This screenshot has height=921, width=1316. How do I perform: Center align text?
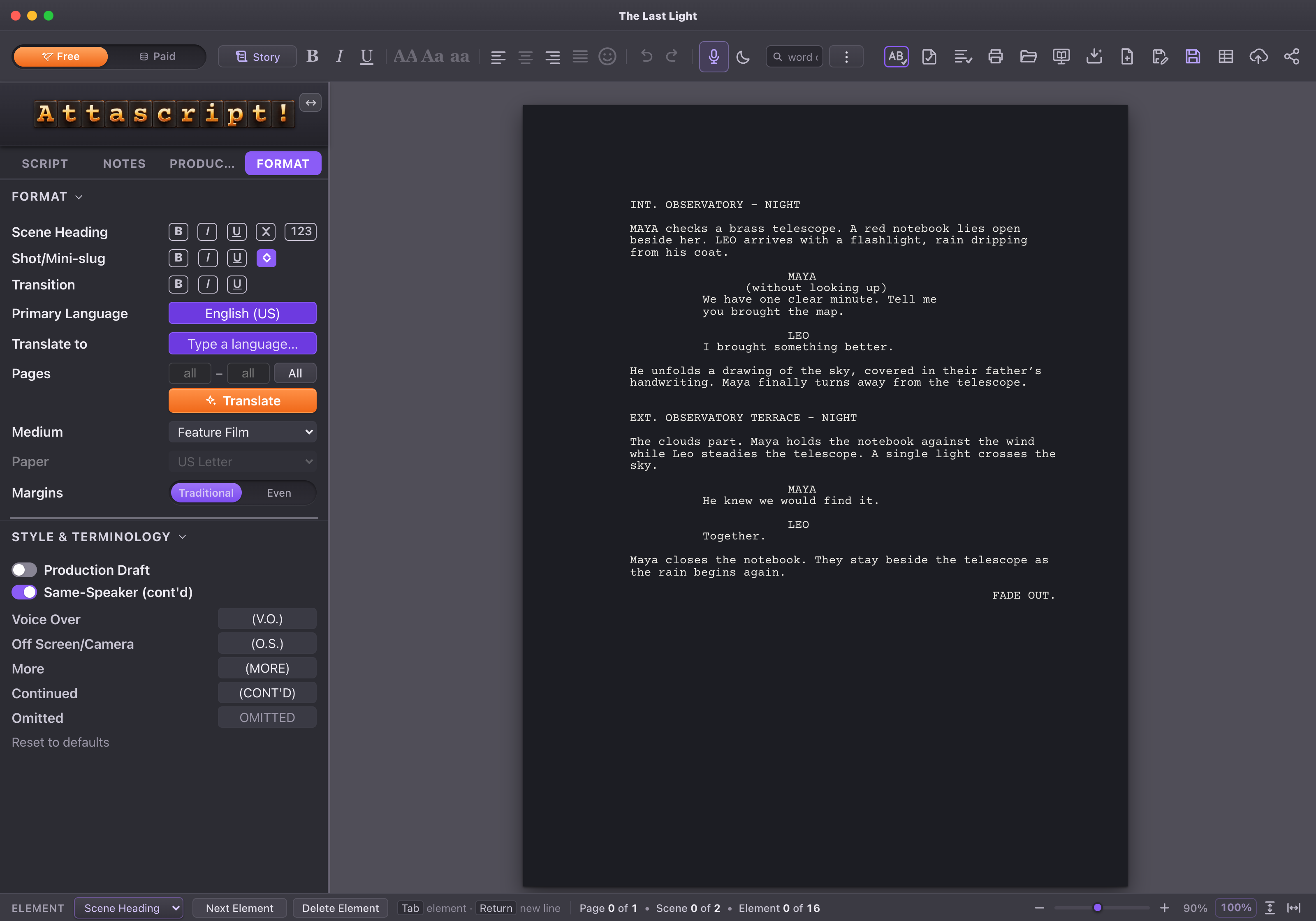(x=526, y=57)
